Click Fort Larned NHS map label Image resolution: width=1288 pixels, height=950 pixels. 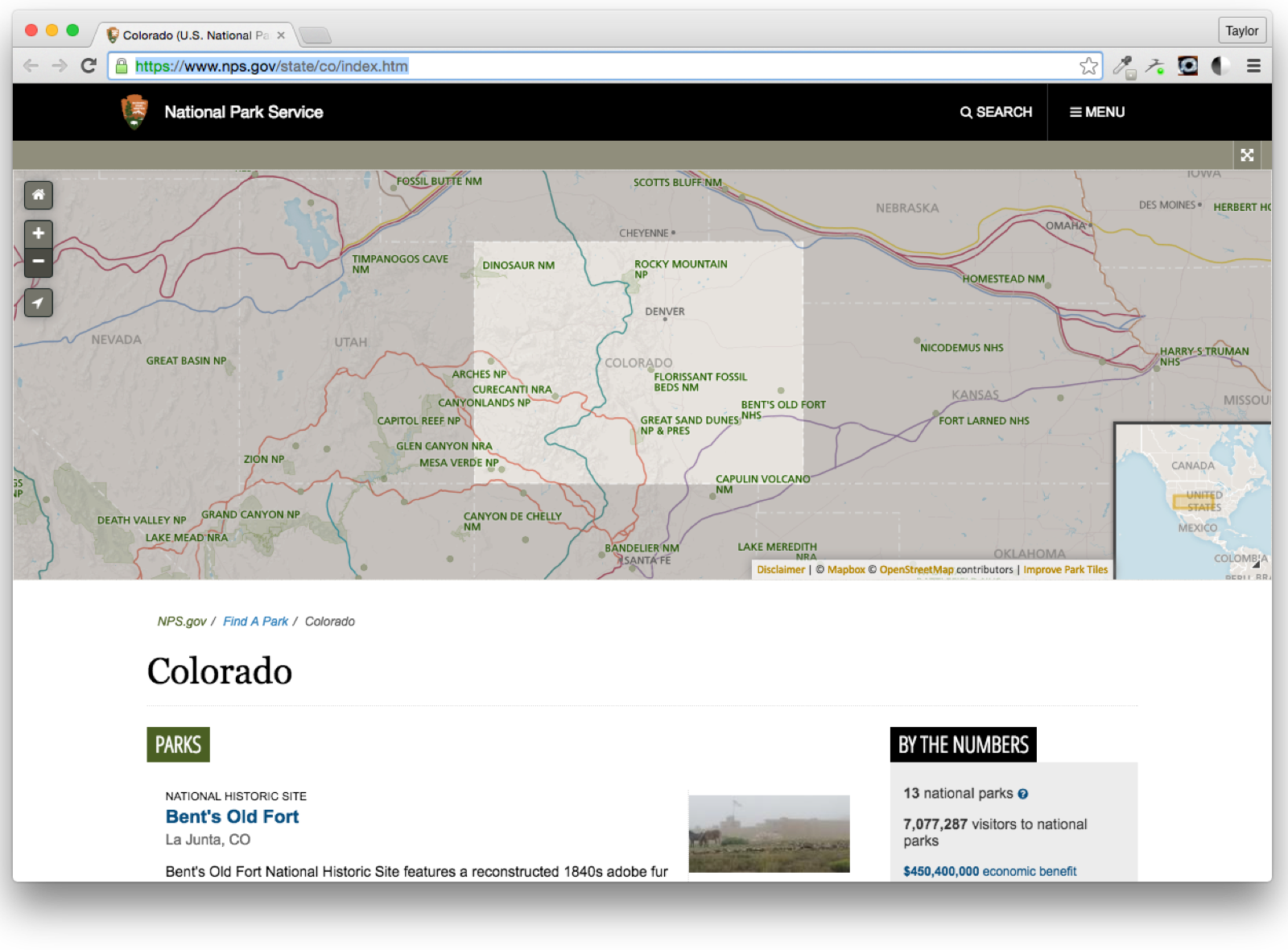[984, 421]
